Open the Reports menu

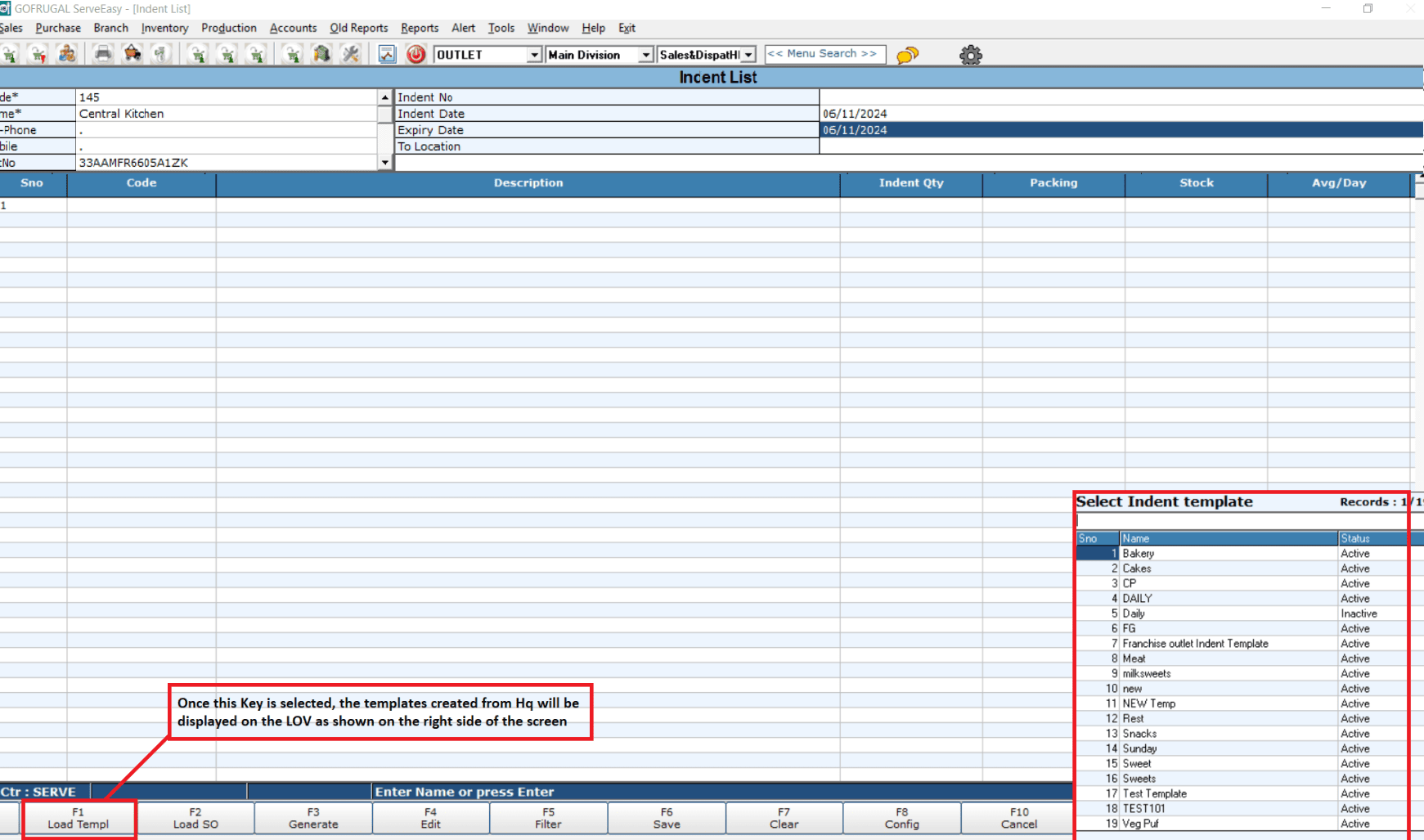pos(420,28)
